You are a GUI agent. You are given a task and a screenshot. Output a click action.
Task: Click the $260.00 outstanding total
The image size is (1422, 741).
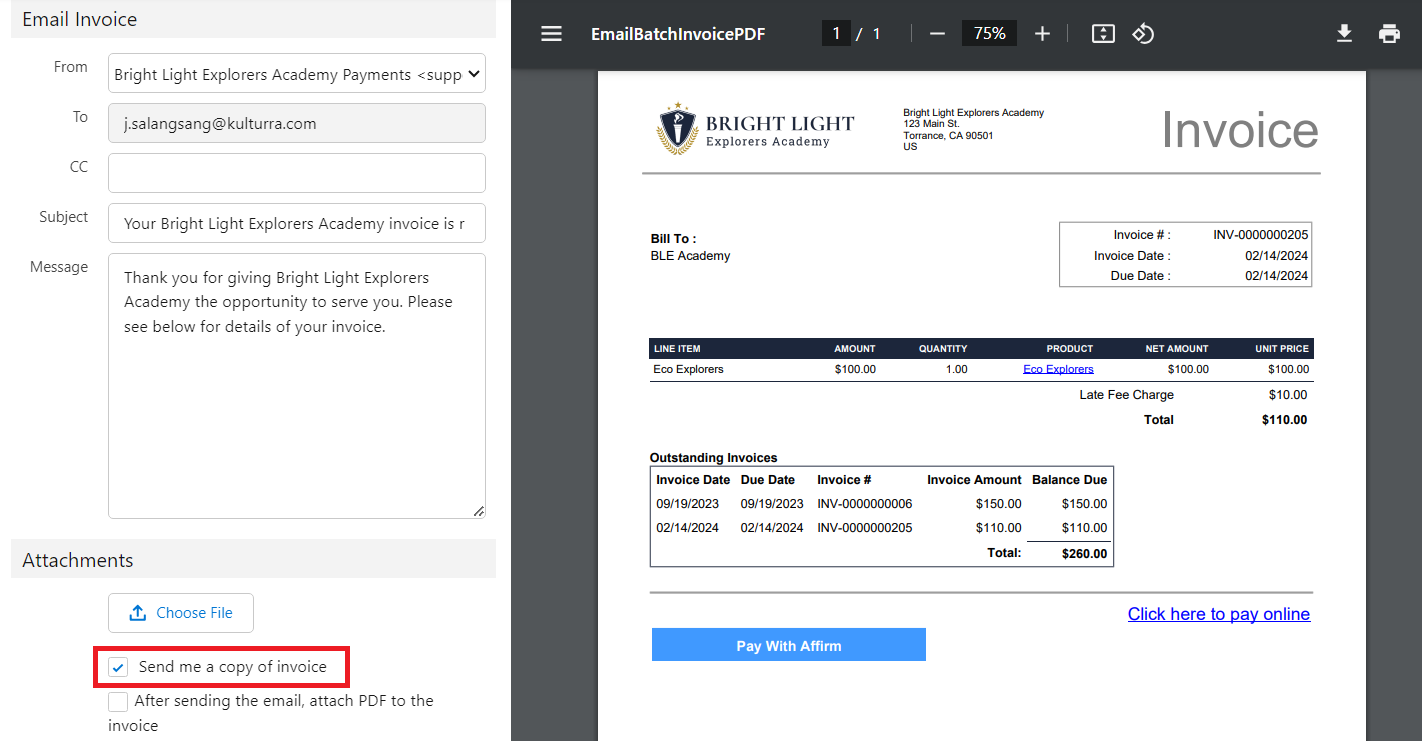[1085, 554]
